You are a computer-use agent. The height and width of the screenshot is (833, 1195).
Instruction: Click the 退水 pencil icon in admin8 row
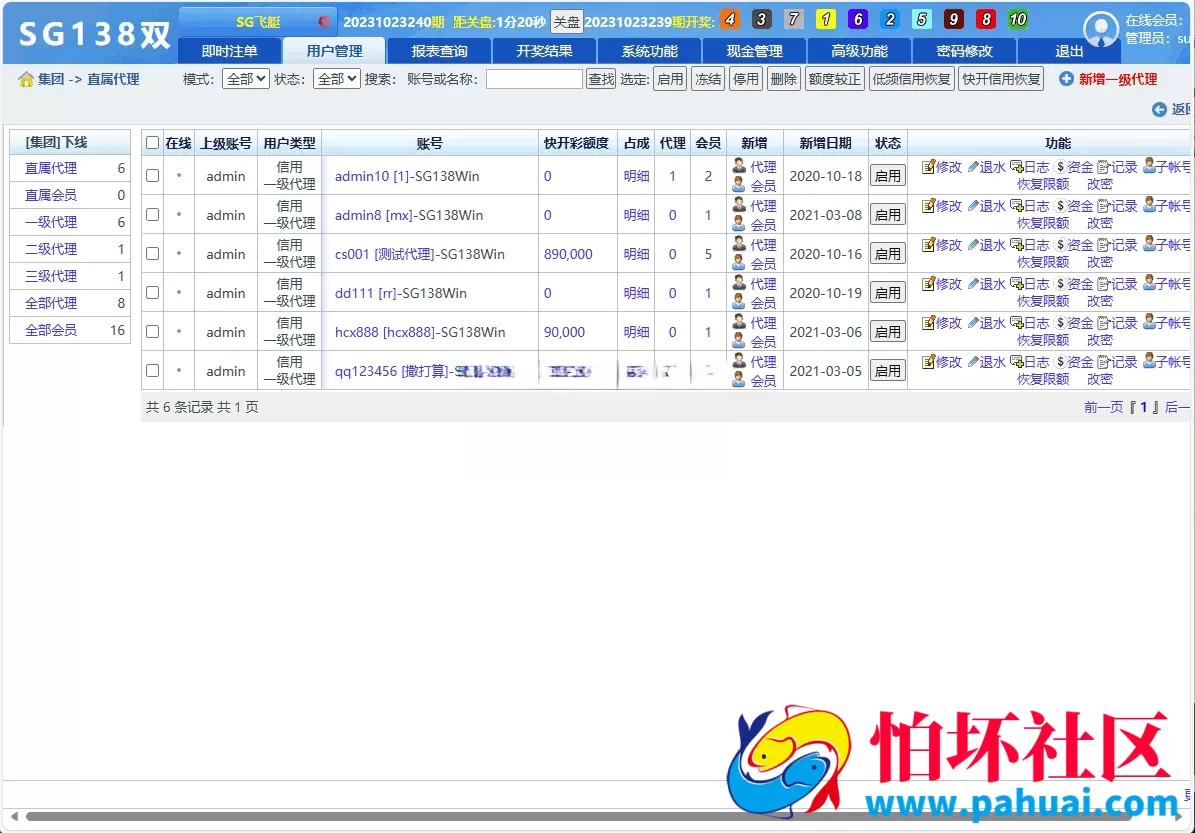pos(972,206)
